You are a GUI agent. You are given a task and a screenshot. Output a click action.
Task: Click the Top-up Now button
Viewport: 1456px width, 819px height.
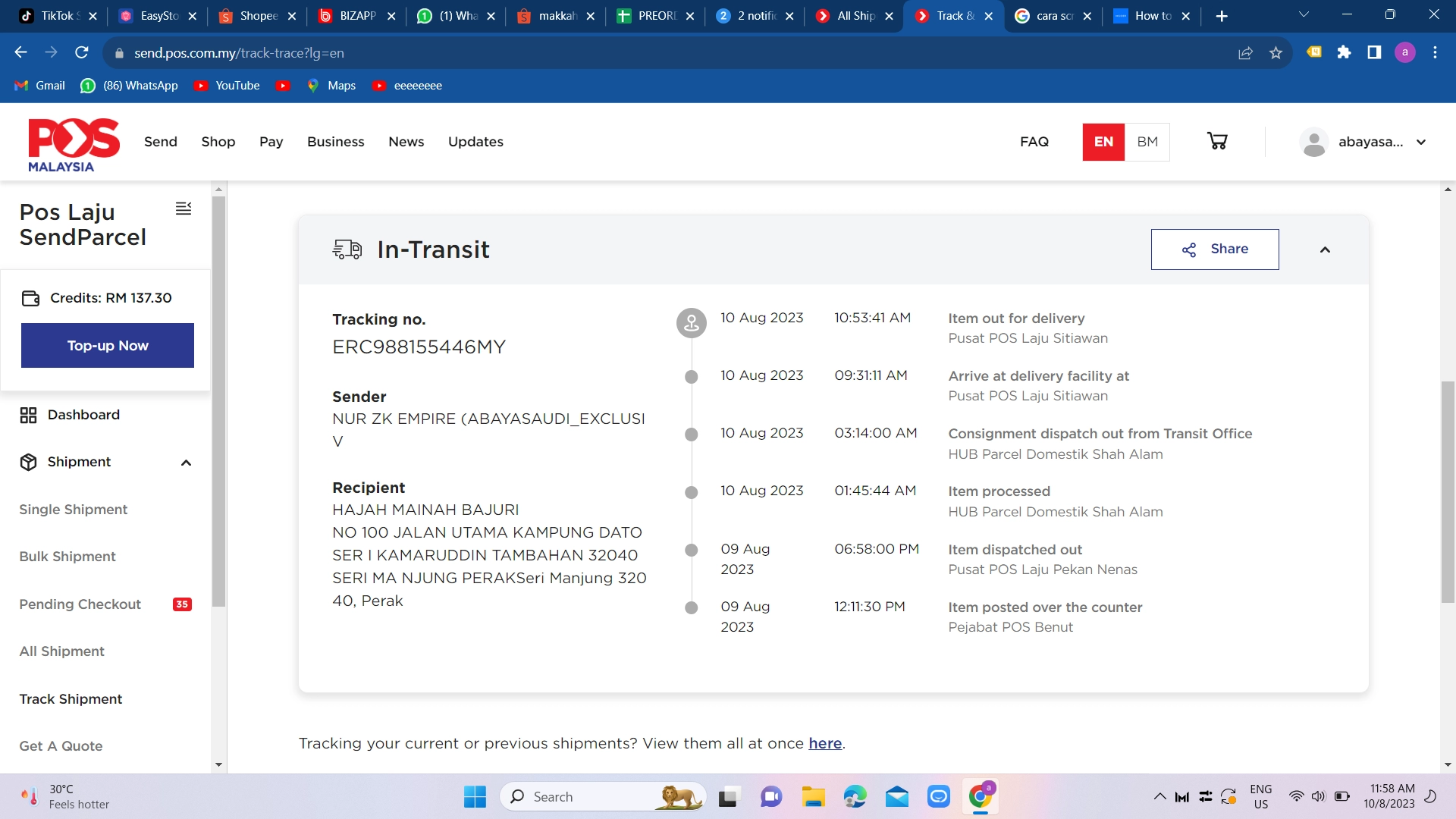pos(108,346)
